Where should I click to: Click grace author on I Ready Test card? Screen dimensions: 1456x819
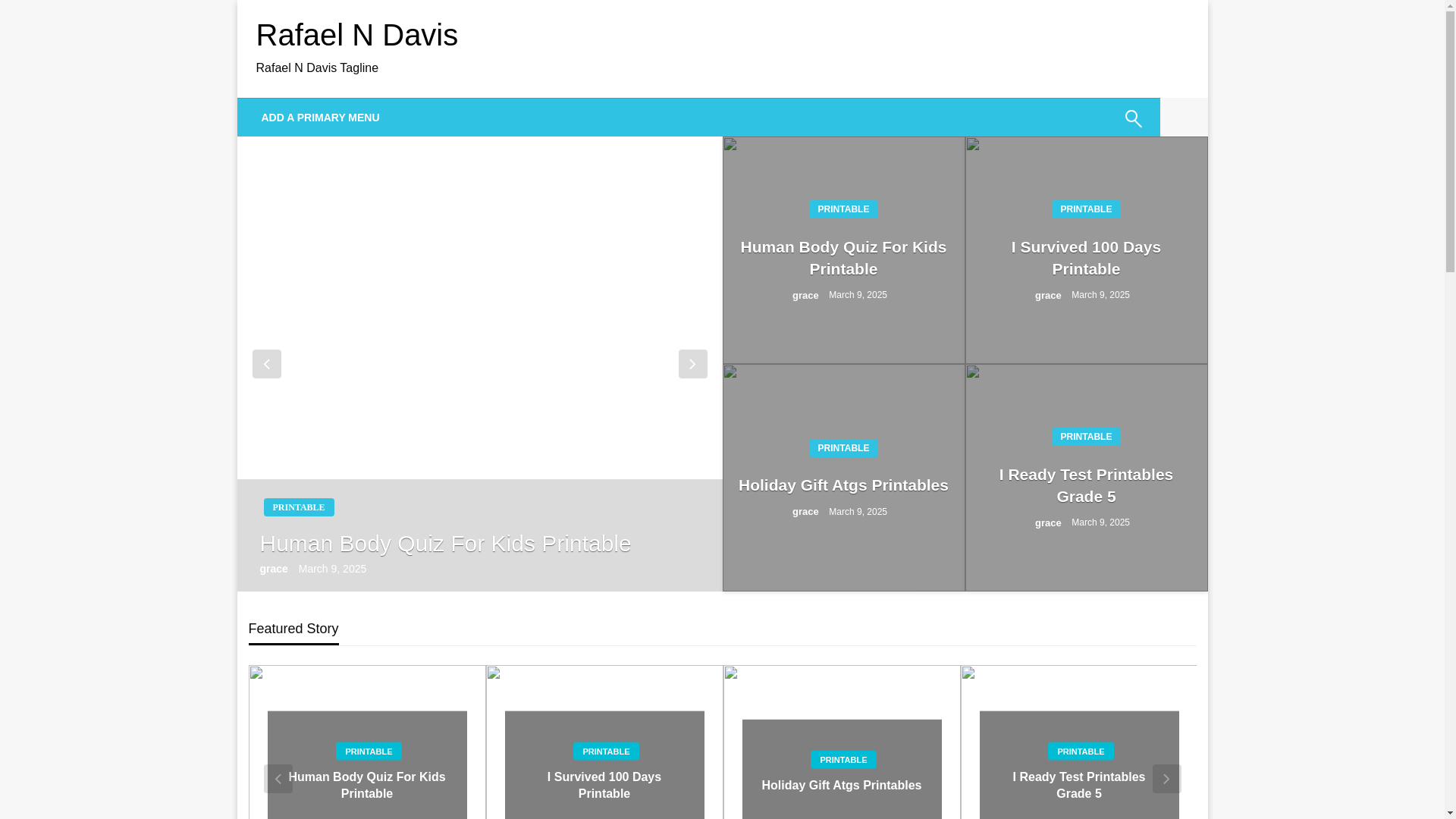1048,523
